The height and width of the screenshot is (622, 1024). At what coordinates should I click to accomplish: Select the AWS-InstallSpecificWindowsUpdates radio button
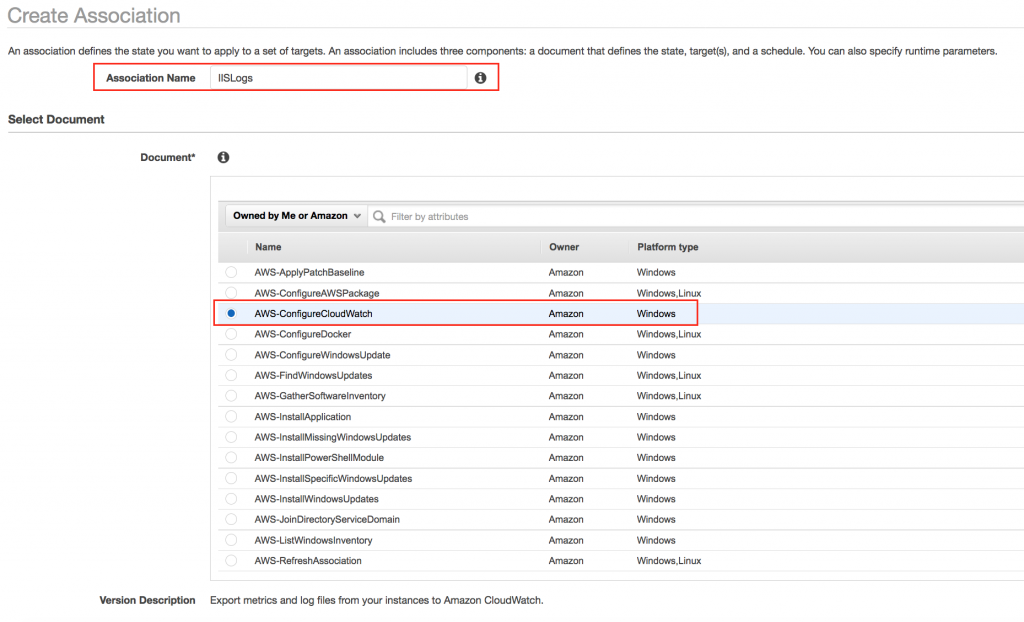[x=231, y=478]
